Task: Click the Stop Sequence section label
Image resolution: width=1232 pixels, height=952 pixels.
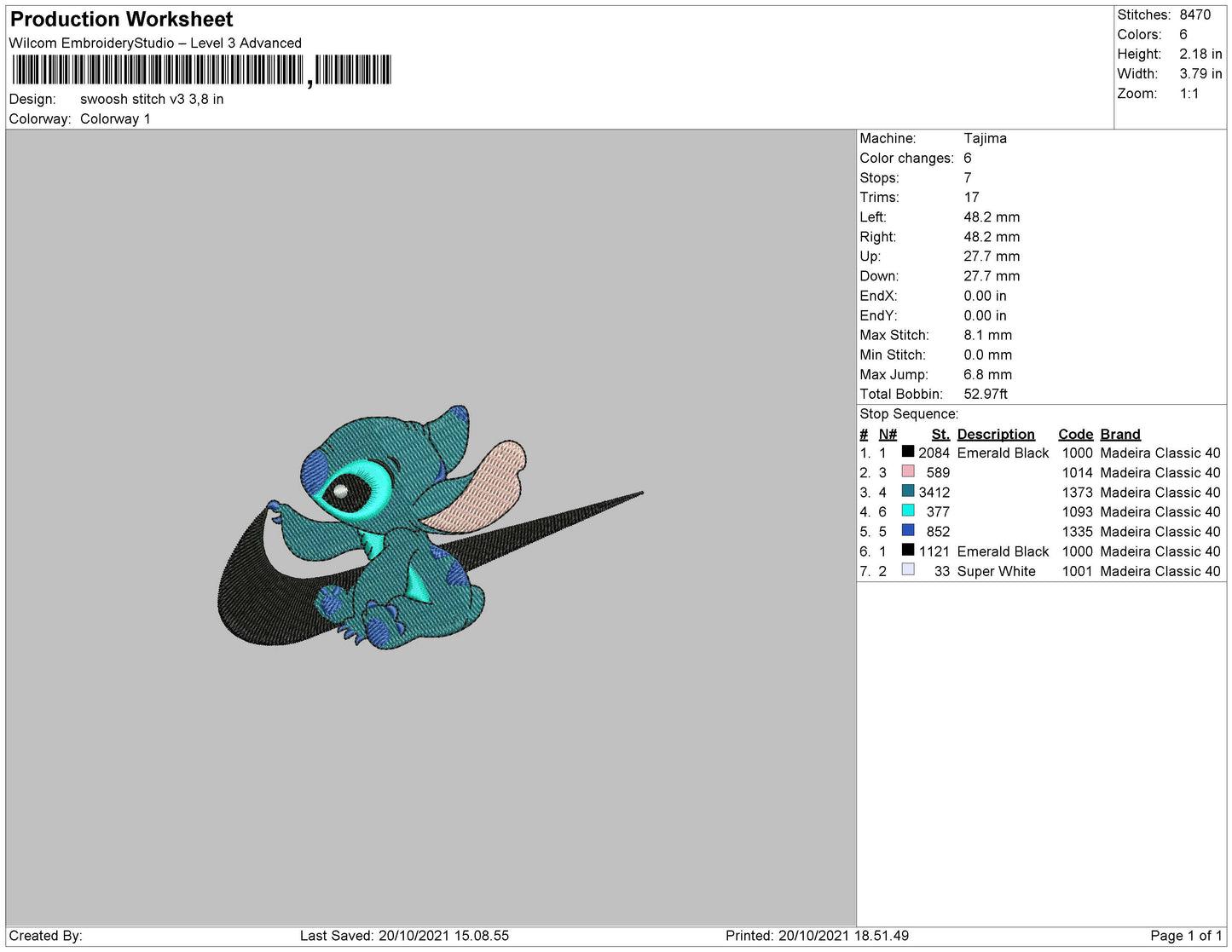Action: point(908,414)
